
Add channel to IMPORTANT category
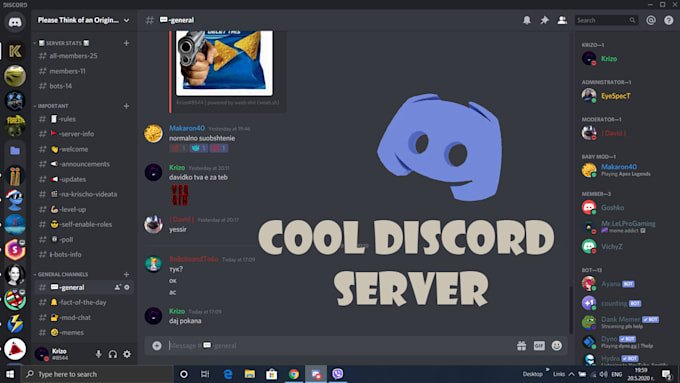click(x=126, y=106)
